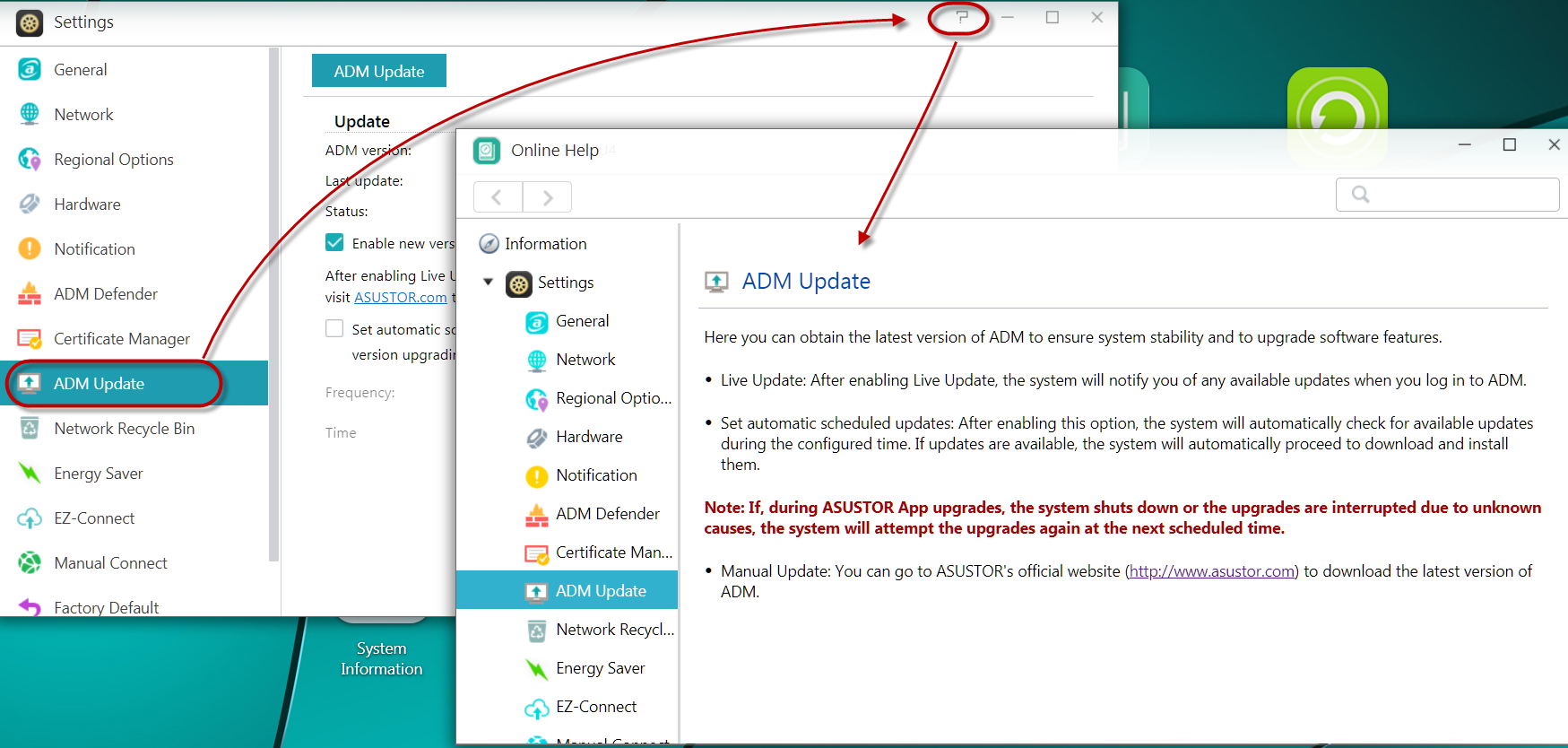Click the Online Help app icon
1568x748 pixels.
coord(486,151)
